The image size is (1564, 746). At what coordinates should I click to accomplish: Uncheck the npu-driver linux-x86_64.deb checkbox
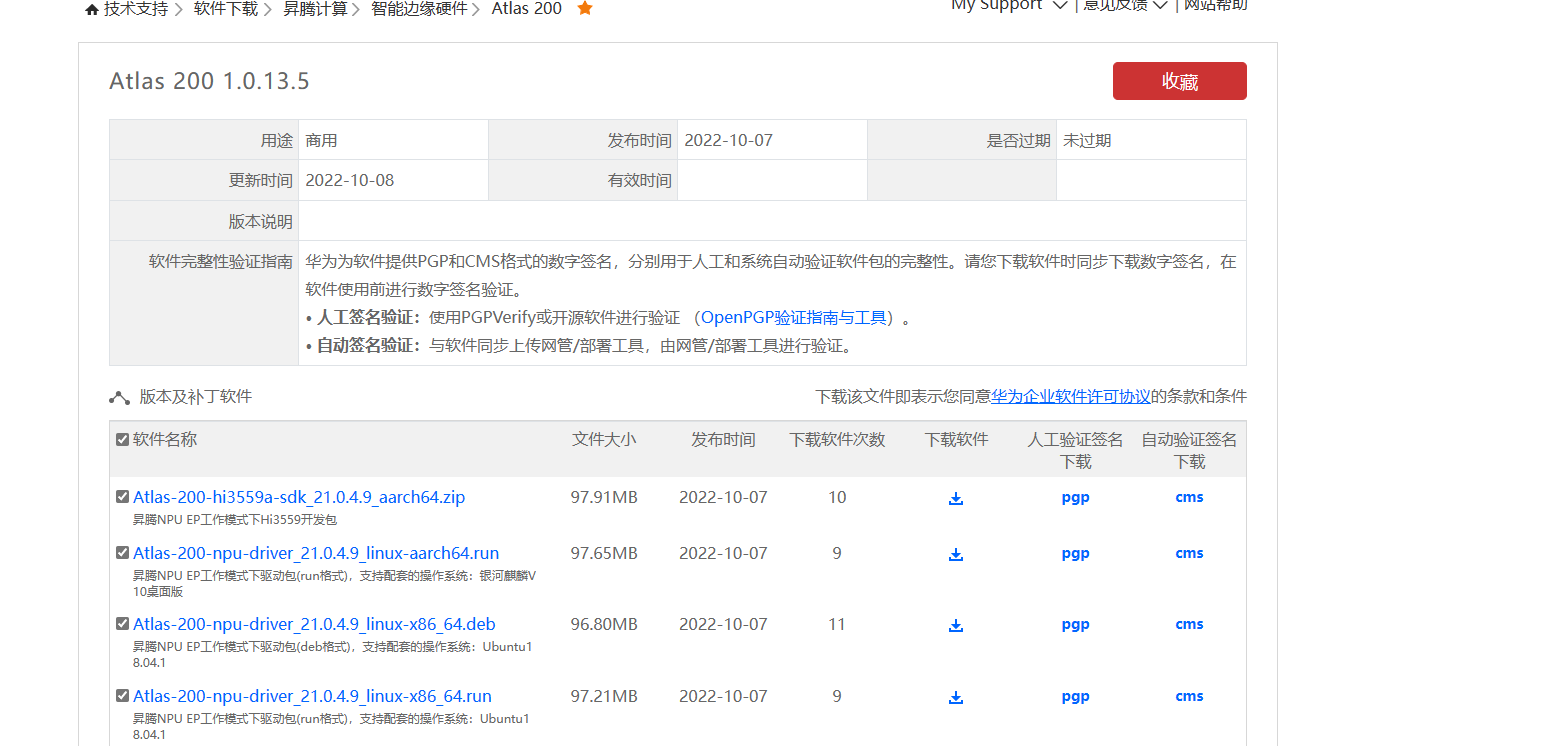point(122,623)
